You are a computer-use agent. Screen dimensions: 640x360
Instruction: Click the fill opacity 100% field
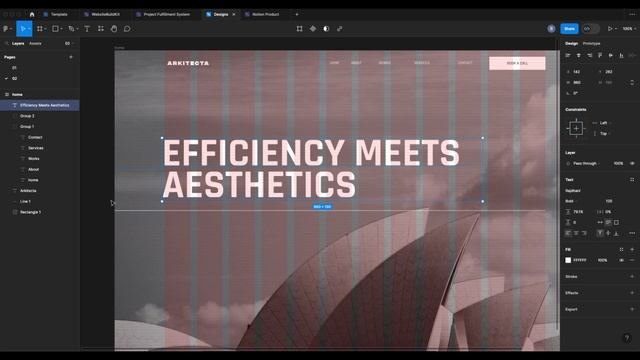pos(602,260)
